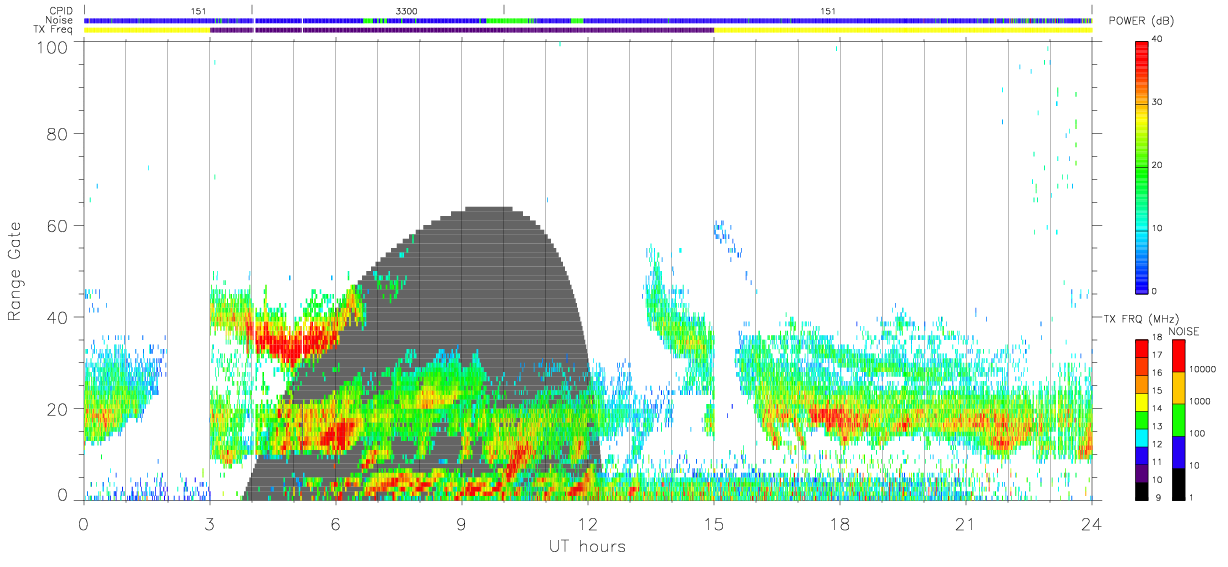The height and width of the screenshot is (567, 1228).
Task: Click the '17' label on TX FRQ legend
Action: pos(1157,354)
